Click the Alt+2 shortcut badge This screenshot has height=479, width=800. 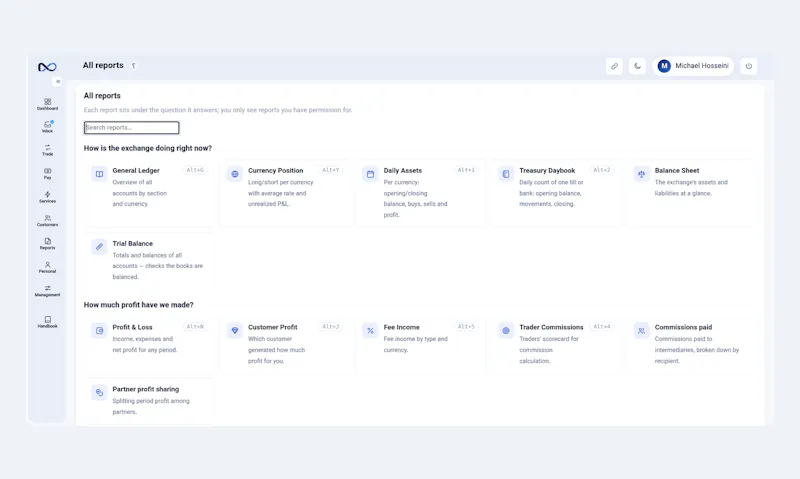602,170
